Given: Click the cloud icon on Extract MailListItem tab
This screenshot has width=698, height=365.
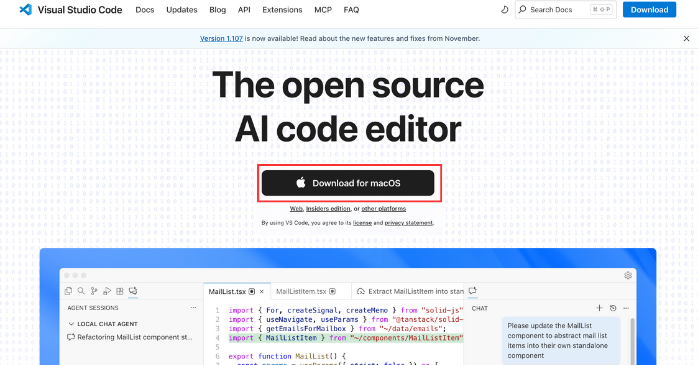Looking at the screenshot, I should (x=361, y=292).
